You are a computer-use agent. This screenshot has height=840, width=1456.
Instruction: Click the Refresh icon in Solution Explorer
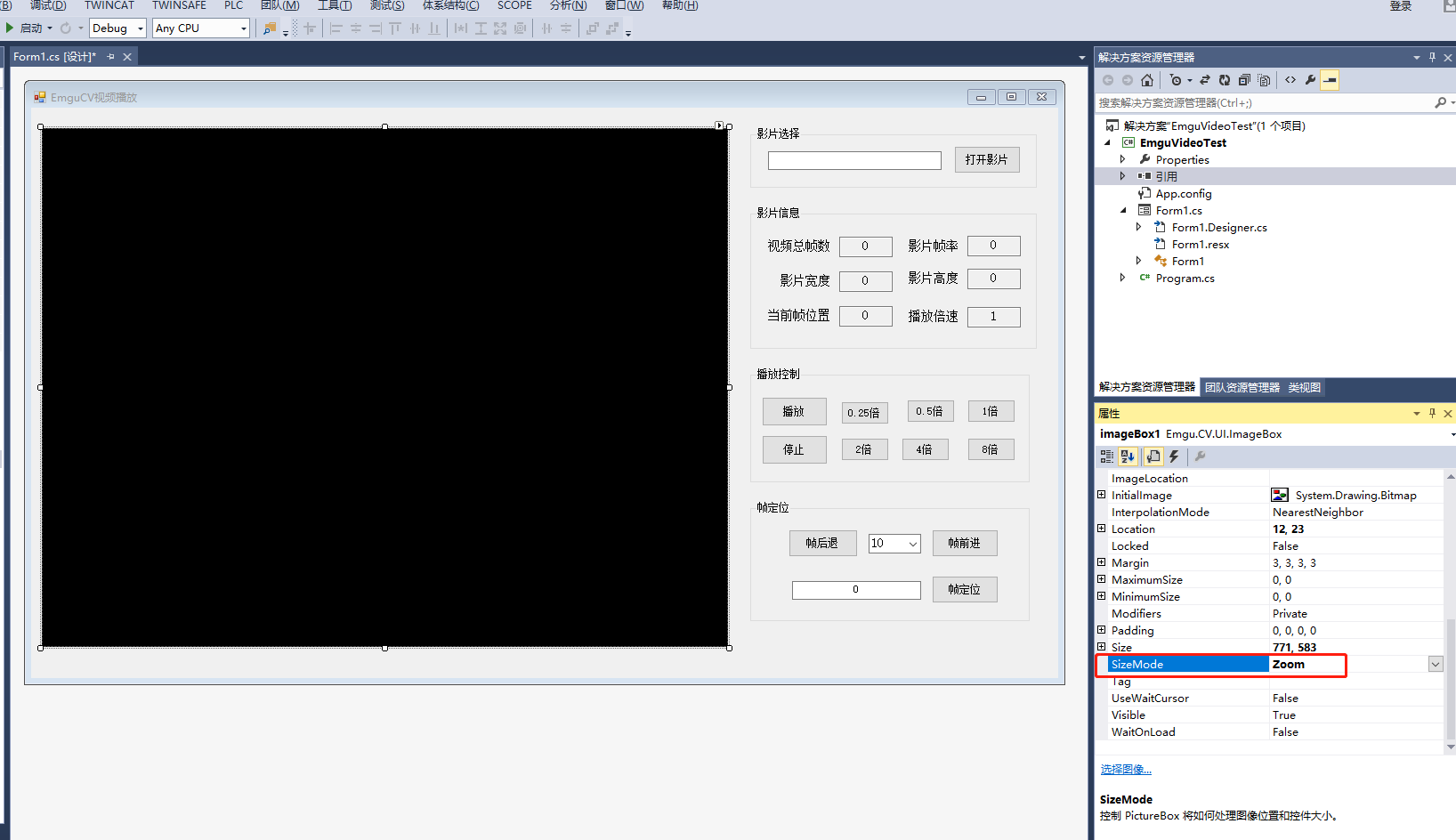[x=1225, y=80]
